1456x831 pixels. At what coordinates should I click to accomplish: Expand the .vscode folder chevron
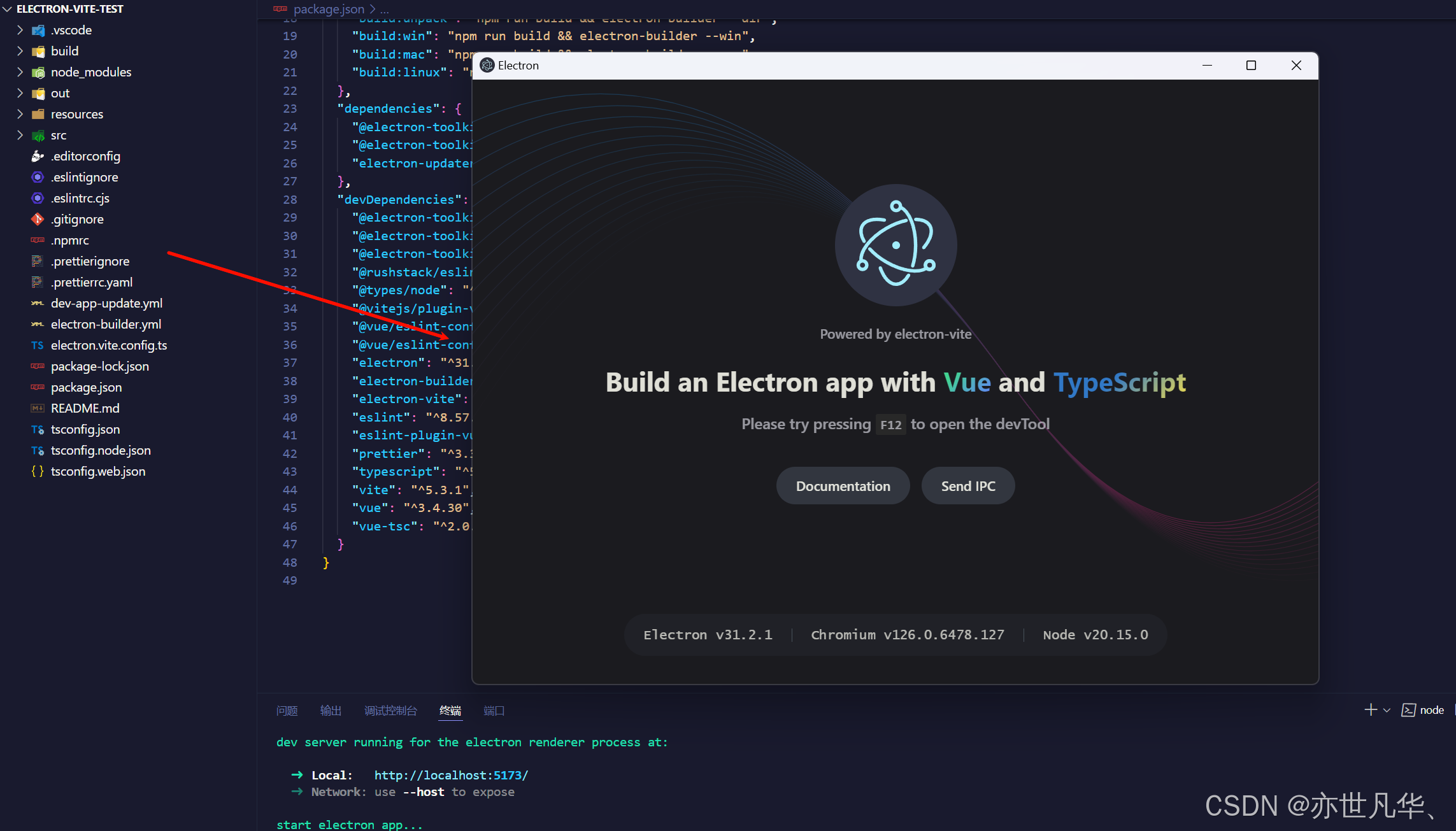[20, 30]
